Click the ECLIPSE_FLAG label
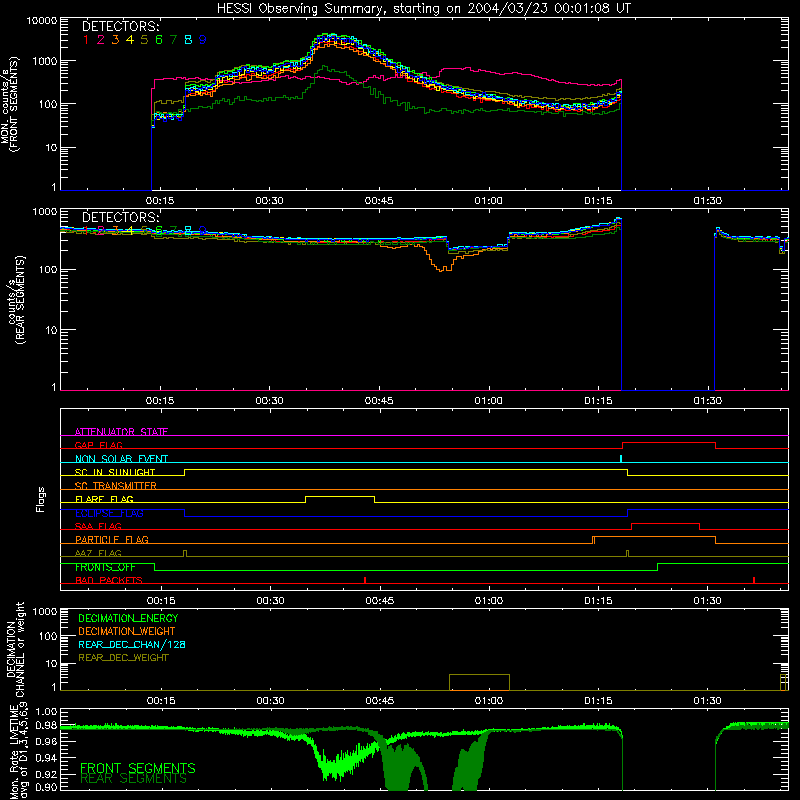Viewport: 800px width, 800px height. click(109, 513)
